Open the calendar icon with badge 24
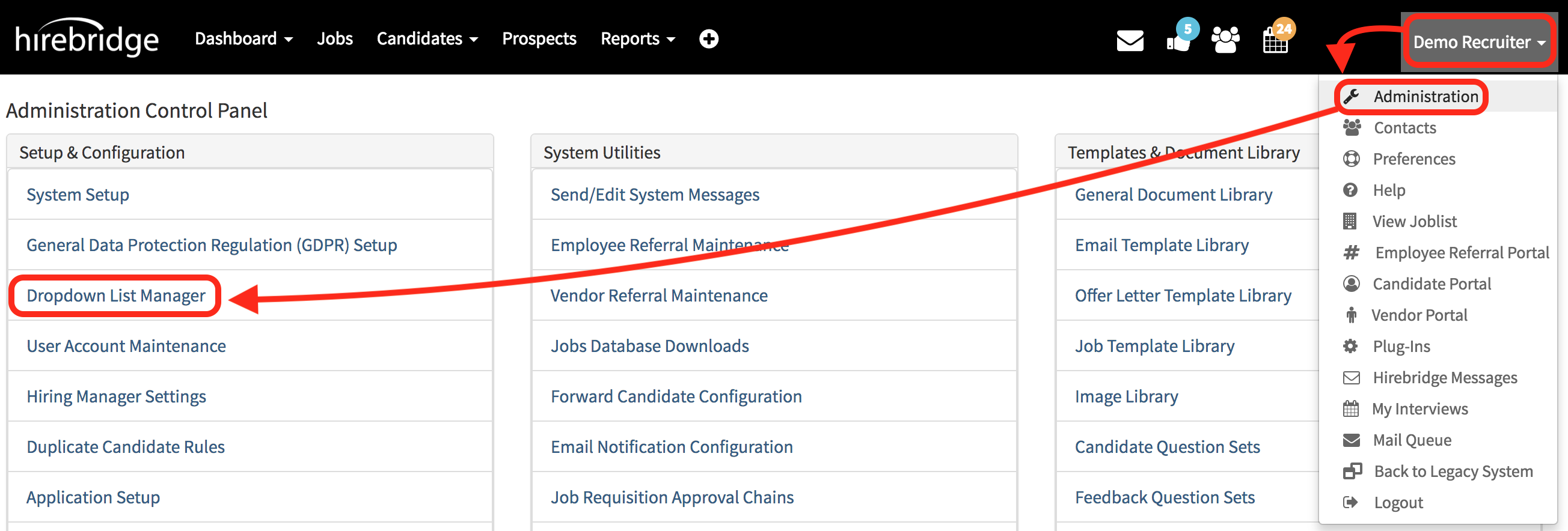The width and height of the screenshot is (1568, 531). point(1275,40)
